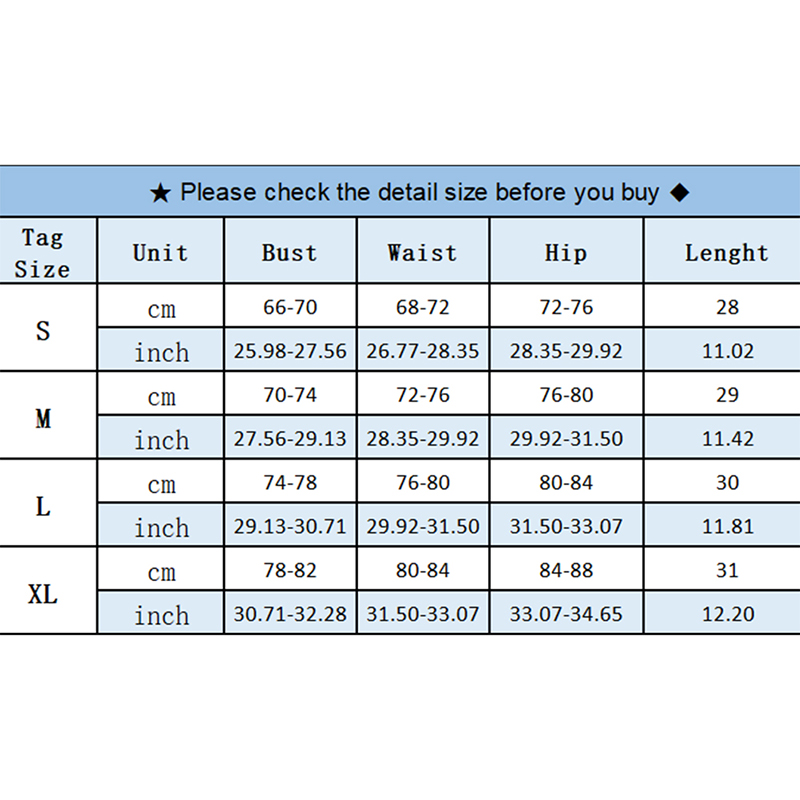Select the Tag Size column header
Viewport: 800px width, 800px height.
point(43,253)
